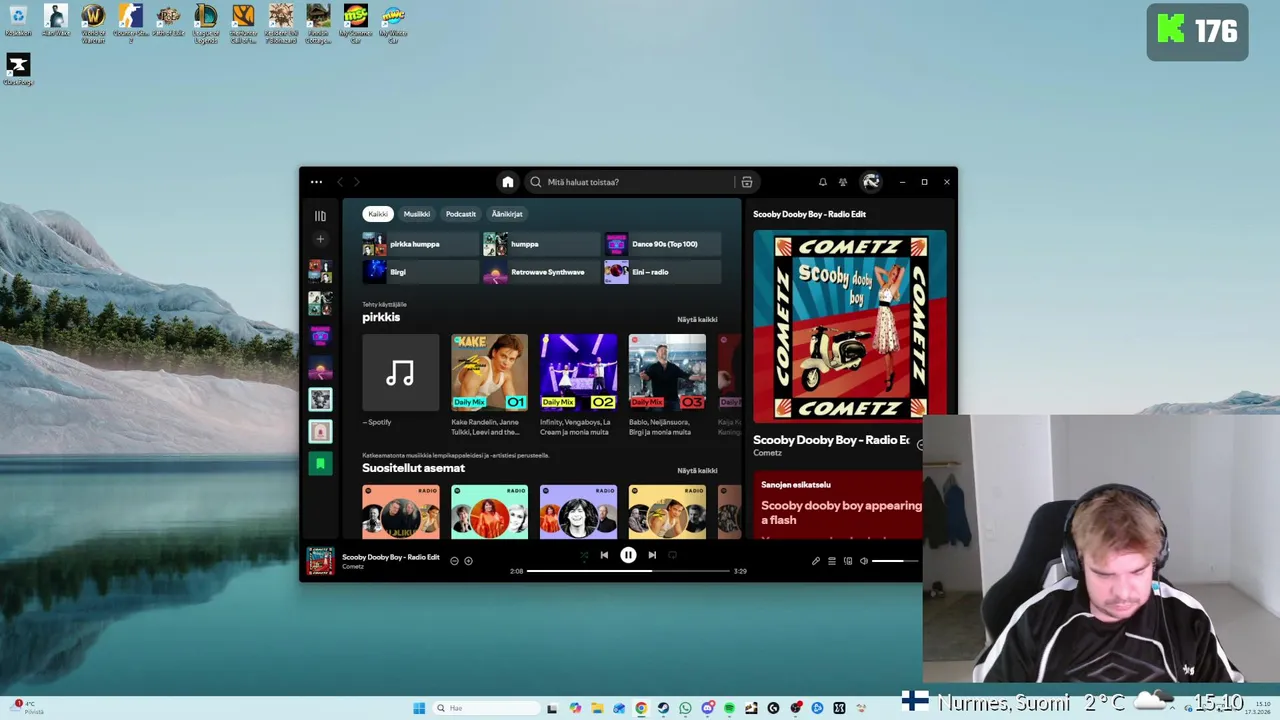Toggle shuffle playback
The width and height of the screenshot is (1280, 720).
point(584,555)
